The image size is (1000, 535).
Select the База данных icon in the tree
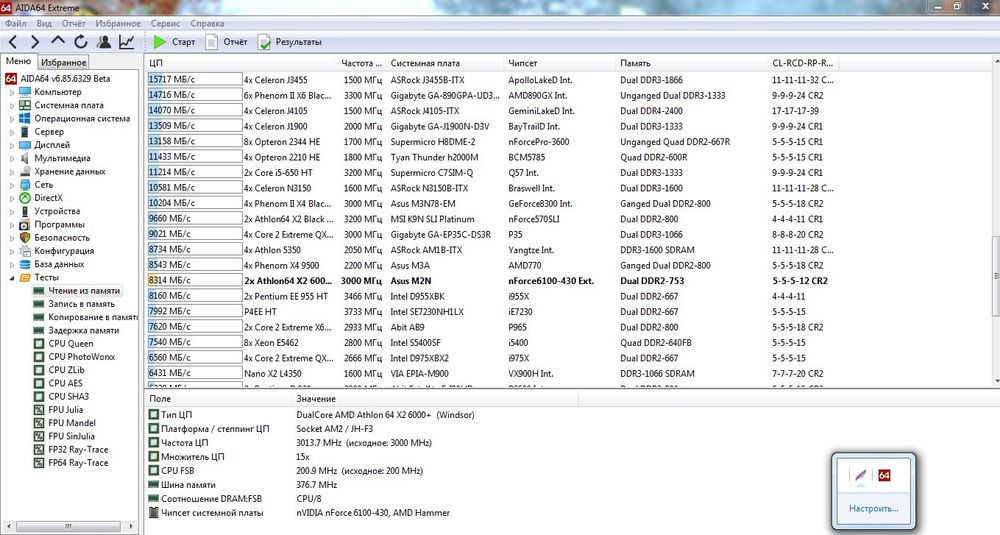click(x=25, y=264)
